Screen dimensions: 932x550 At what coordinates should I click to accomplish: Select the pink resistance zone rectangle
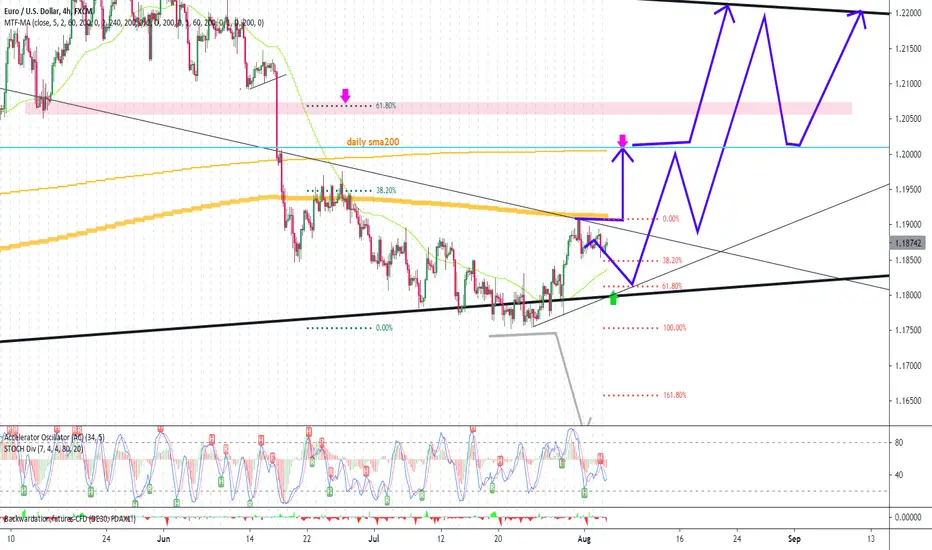[x=439, y=108]
